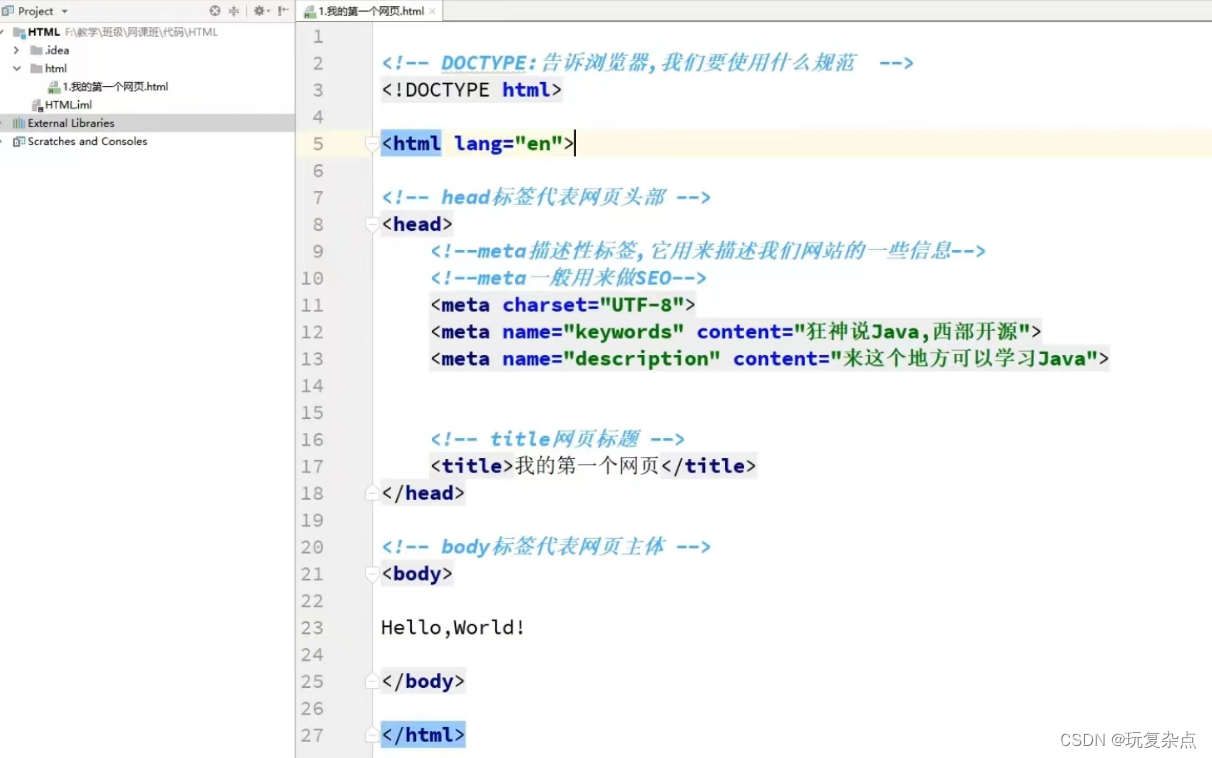Image resolution: width=1212 pixels, height=758 pixels.
Task: Click the html file icon in project tree
Action: coord(54,87)
